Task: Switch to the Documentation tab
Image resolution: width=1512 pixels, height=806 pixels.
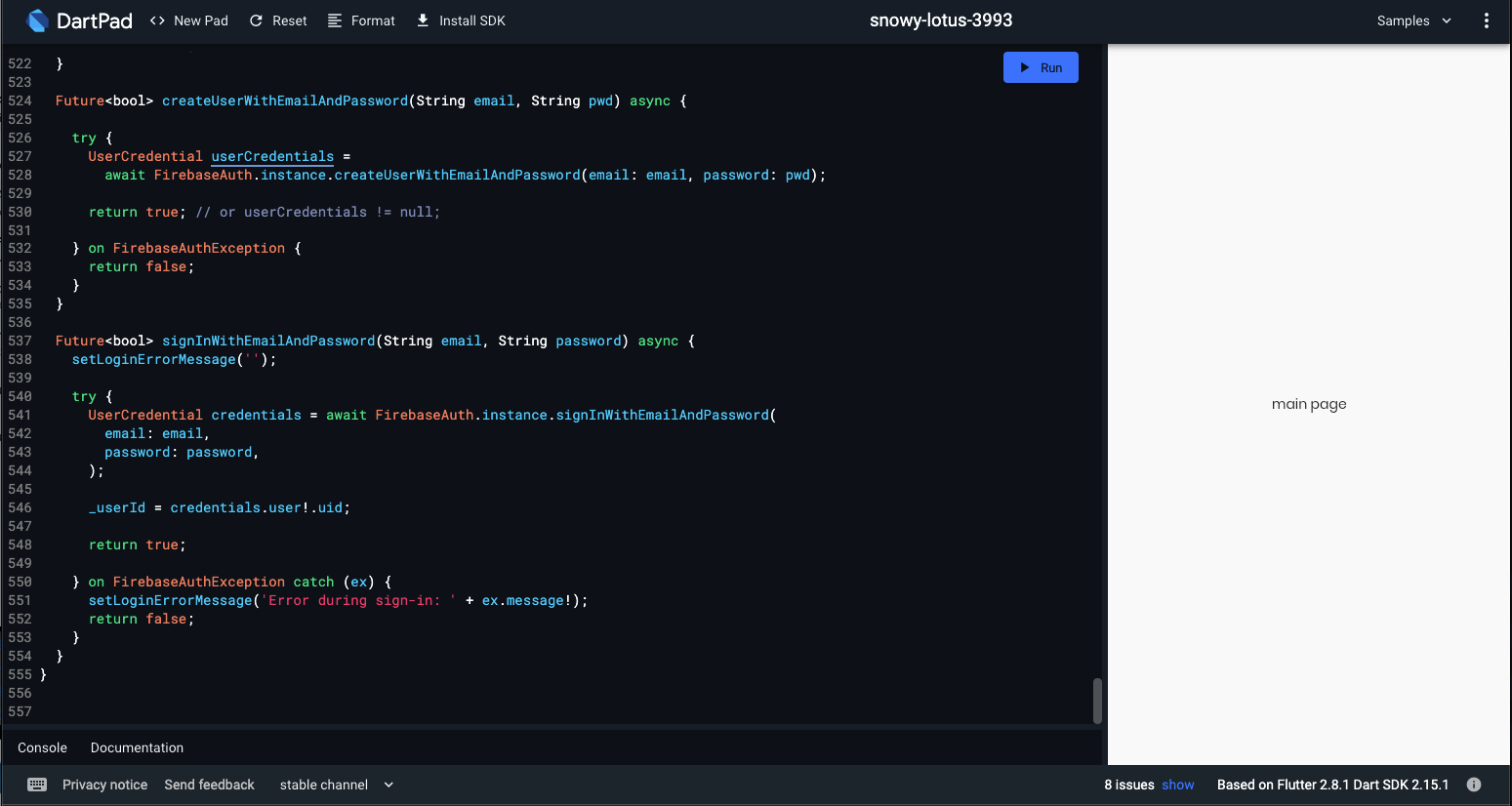Action: [137, 747]
